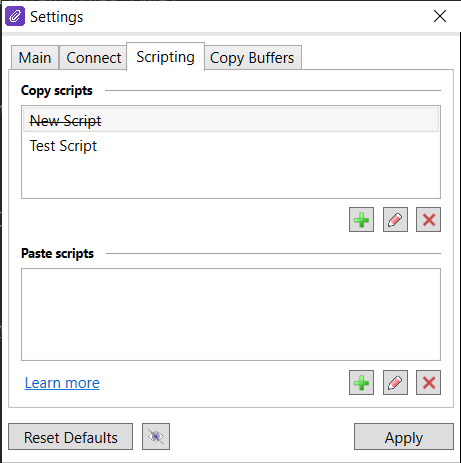Switch to the Main tab
461x463 pixels.
(x=35, y=58)
